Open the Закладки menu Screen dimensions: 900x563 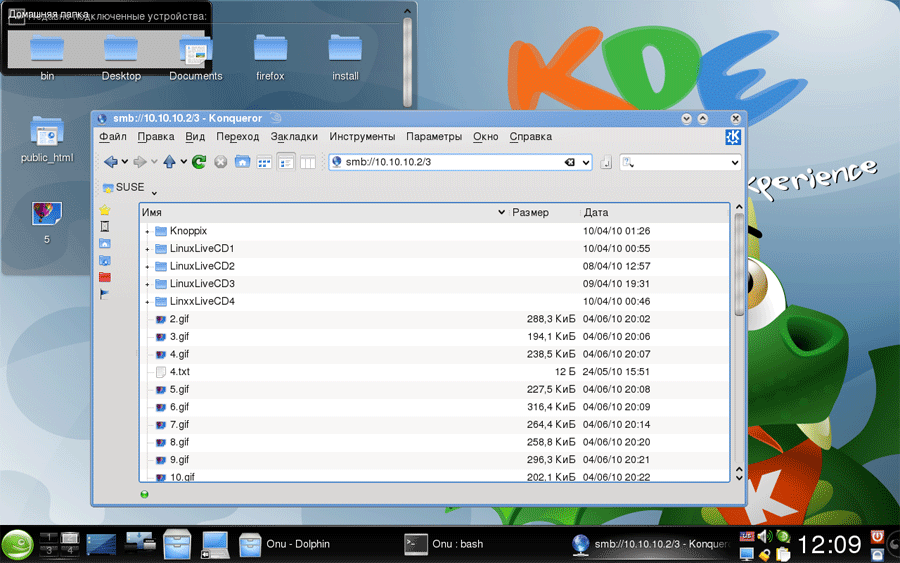tap(294, 137)
